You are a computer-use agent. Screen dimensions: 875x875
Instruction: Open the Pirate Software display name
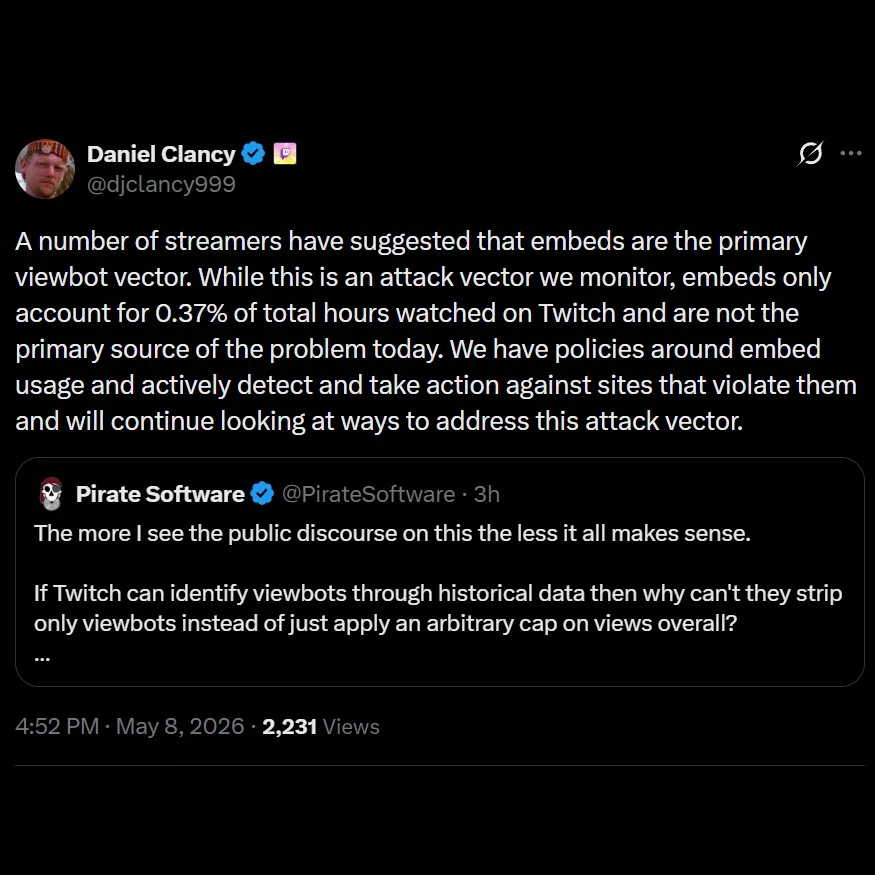tap(160, 494)
